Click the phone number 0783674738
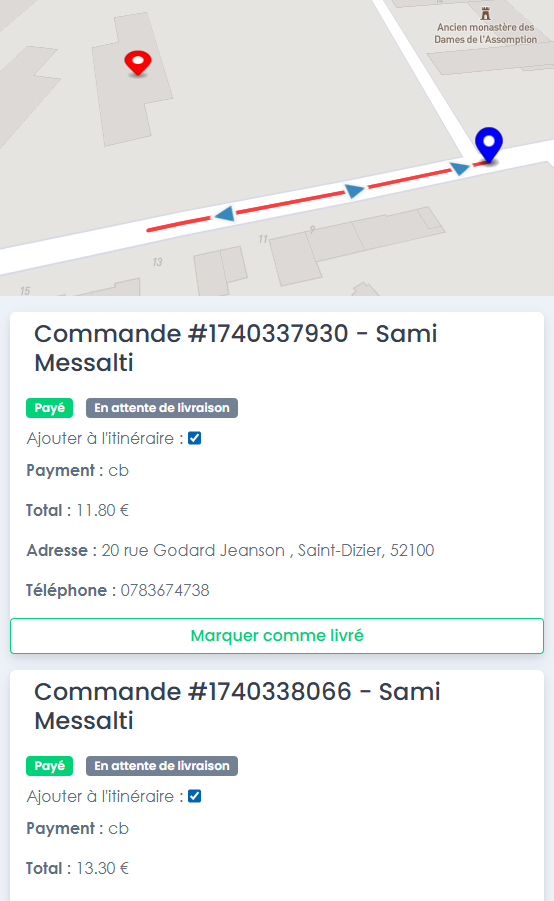Image resolution: width=554 pixels, height=901 pixels. [165, 591]
